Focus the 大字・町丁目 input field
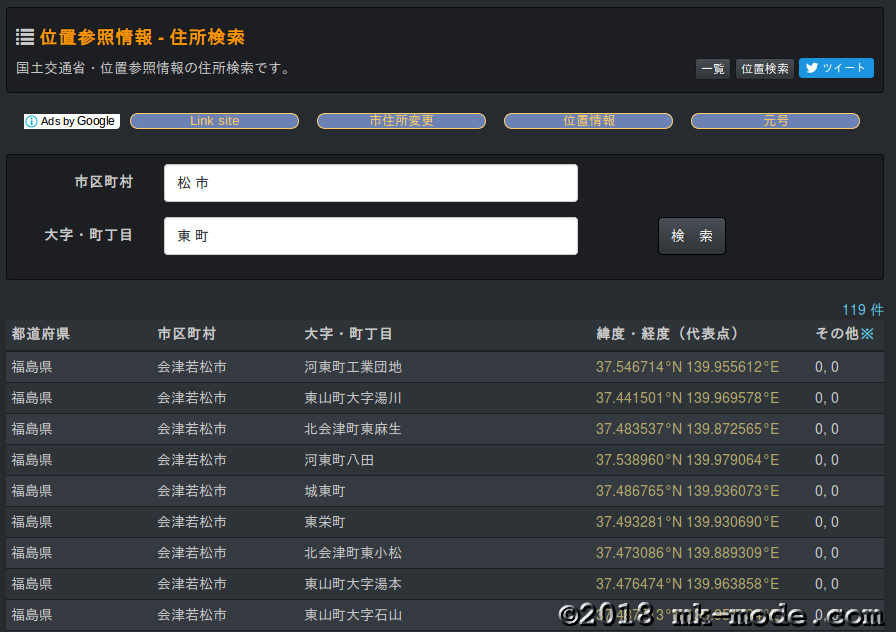The image size is (896, 632). (370, 236)
